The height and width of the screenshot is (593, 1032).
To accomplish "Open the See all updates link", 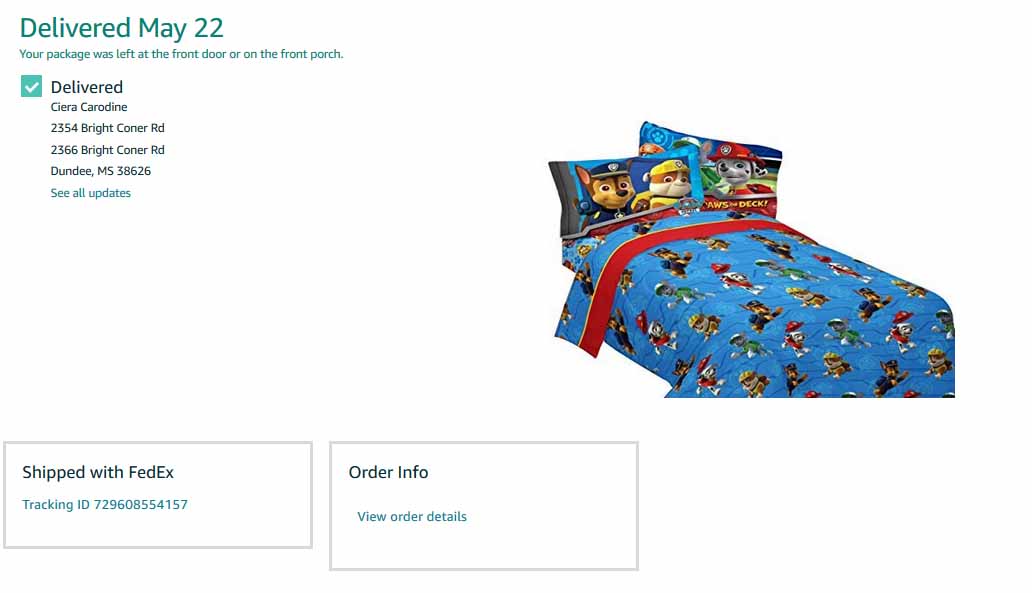I will 90,193.
